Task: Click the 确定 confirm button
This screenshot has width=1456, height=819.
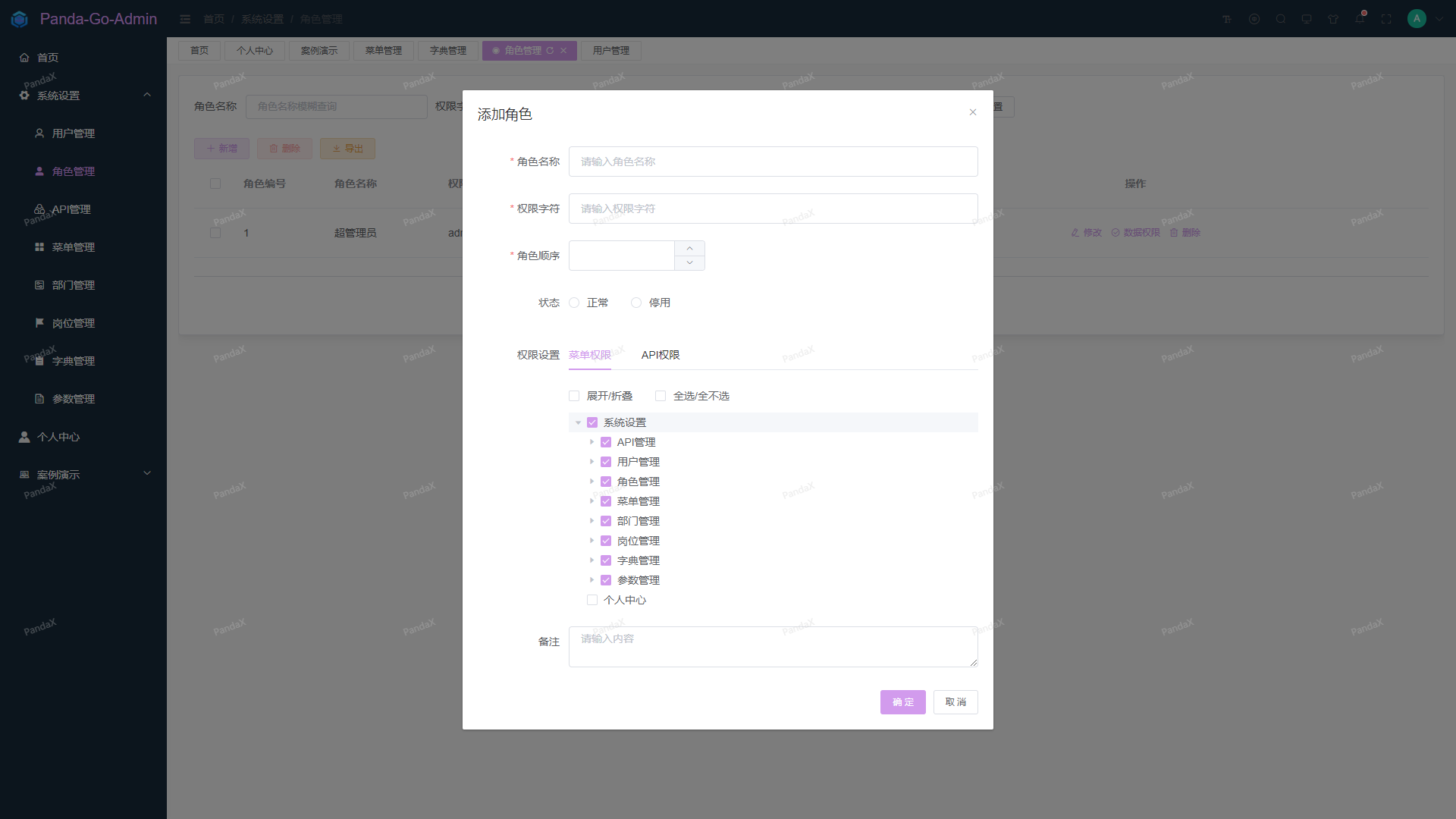Action: pyautogui.click(x=903, y=702)
